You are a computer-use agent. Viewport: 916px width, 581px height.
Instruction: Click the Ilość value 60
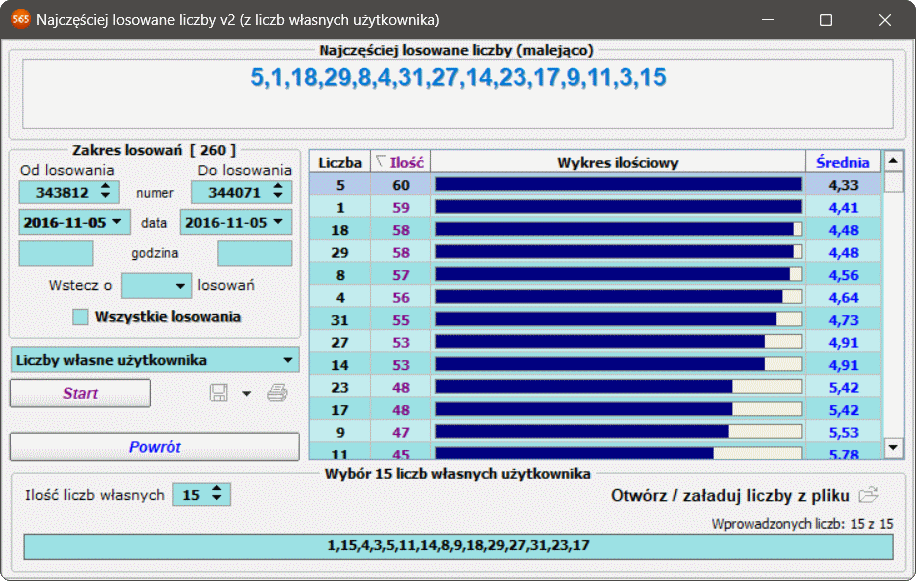(401, 185)
